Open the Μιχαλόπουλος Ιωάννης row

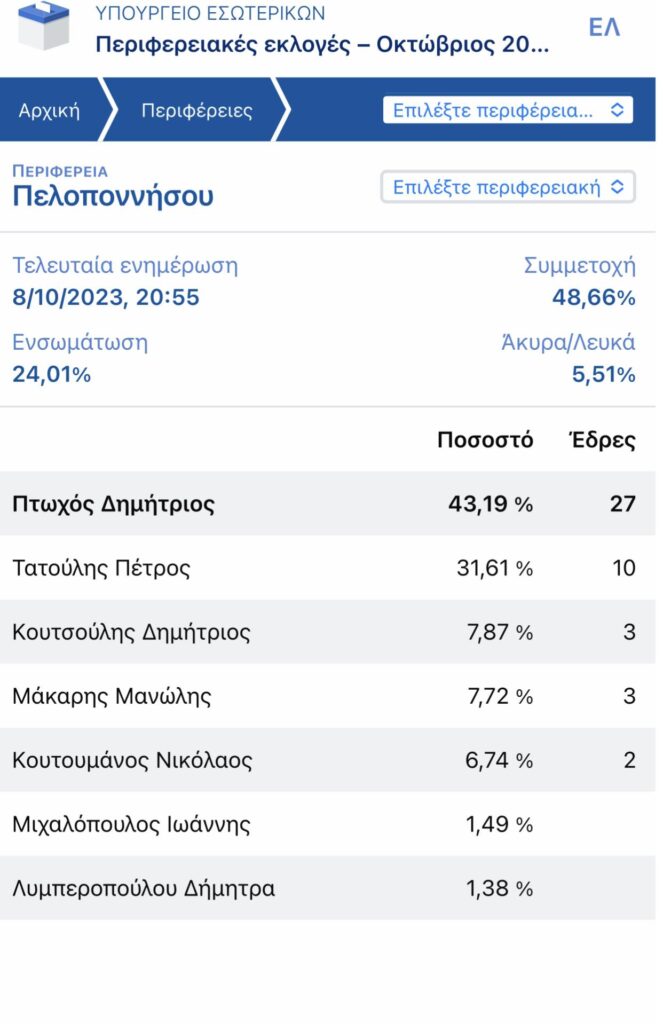(x=327, y=824)
